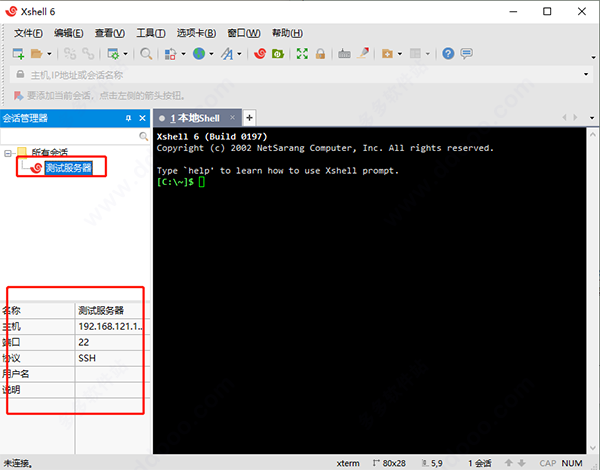The image size is (600, 470).
Task: Click the magnifier Find icon in toolbar
Action: pos(146,53)
